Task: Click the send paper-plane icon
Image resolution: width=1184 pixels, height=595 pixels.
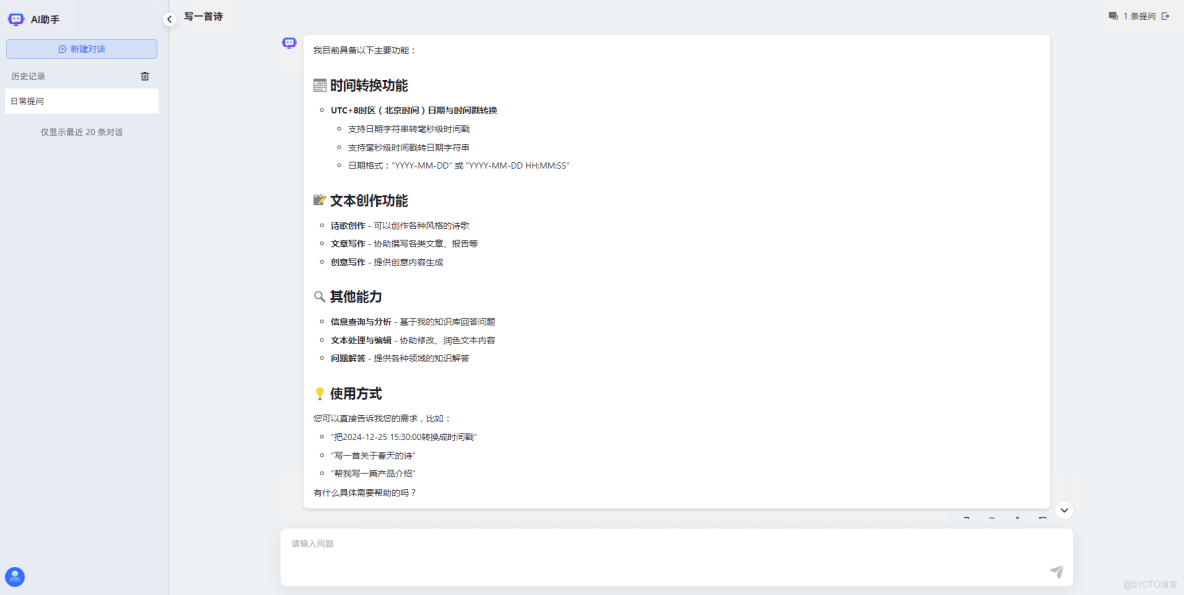Action: (x=1056, y=571)
